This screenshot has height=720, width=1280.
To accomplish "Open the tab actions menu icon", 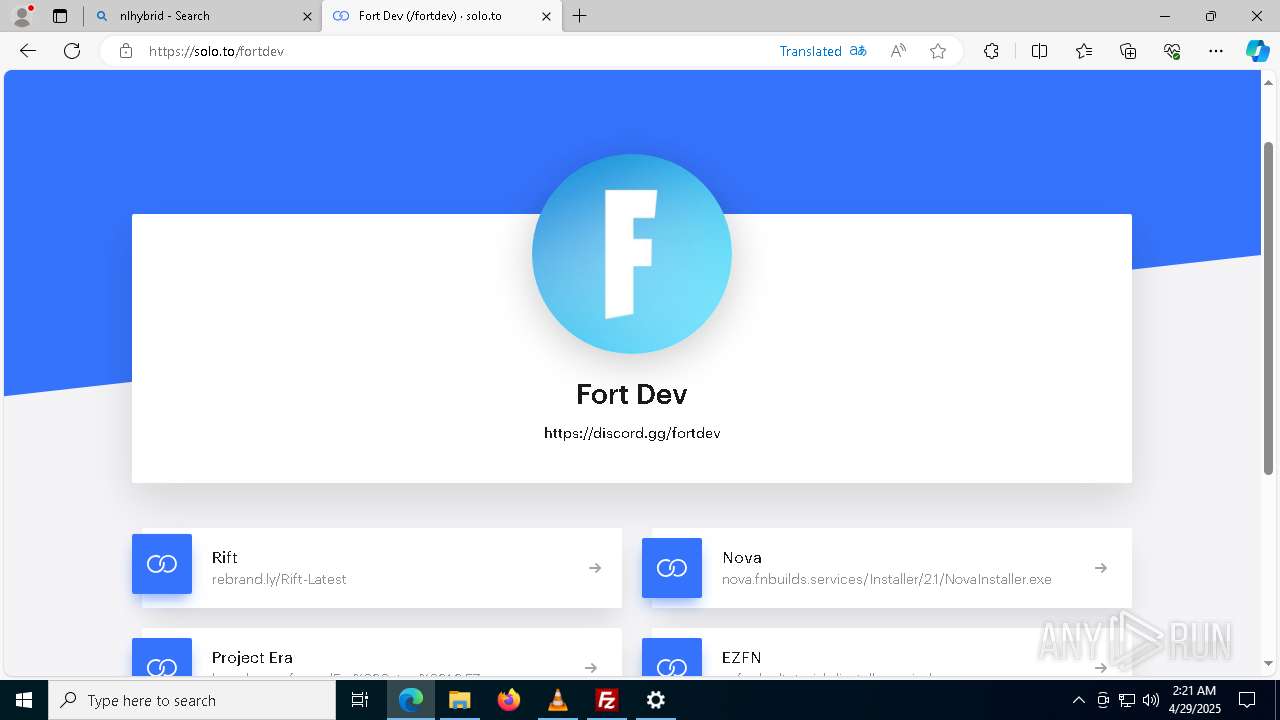I will pyautogui.click(x=60, y=16).
